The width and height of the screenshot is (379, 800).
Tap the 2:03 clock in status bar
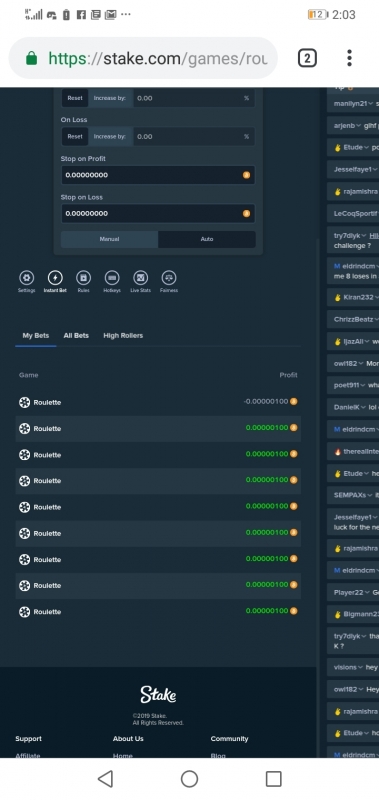344,15
